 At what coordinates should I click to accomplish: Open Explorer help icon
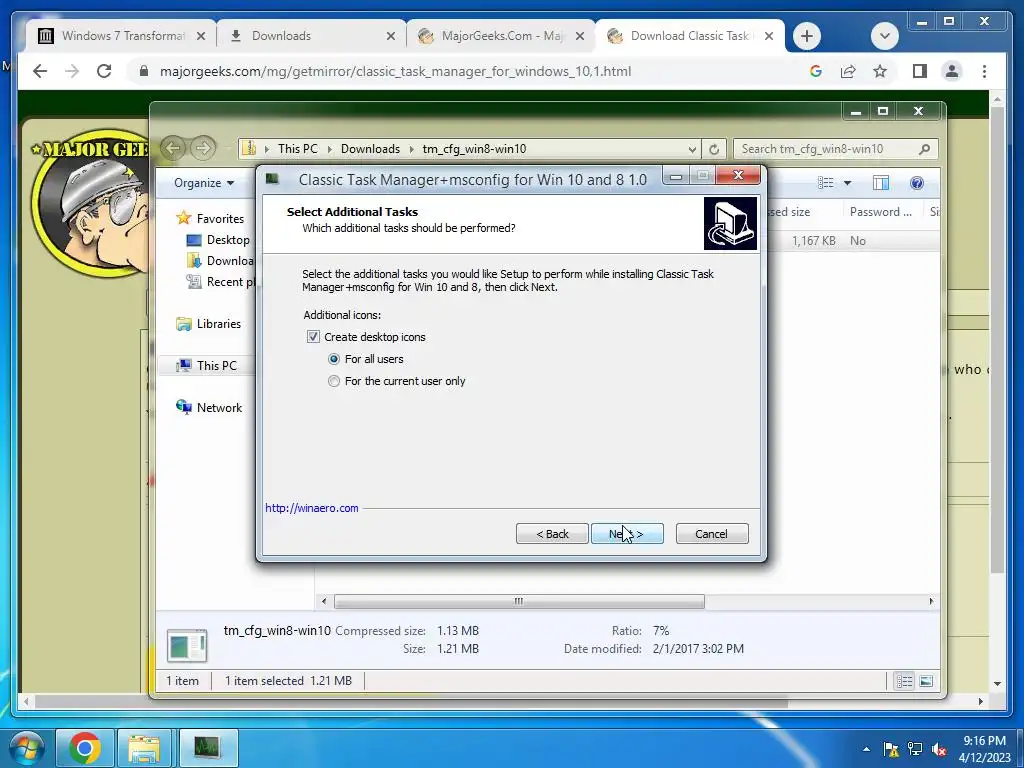(x=917, y=183)
